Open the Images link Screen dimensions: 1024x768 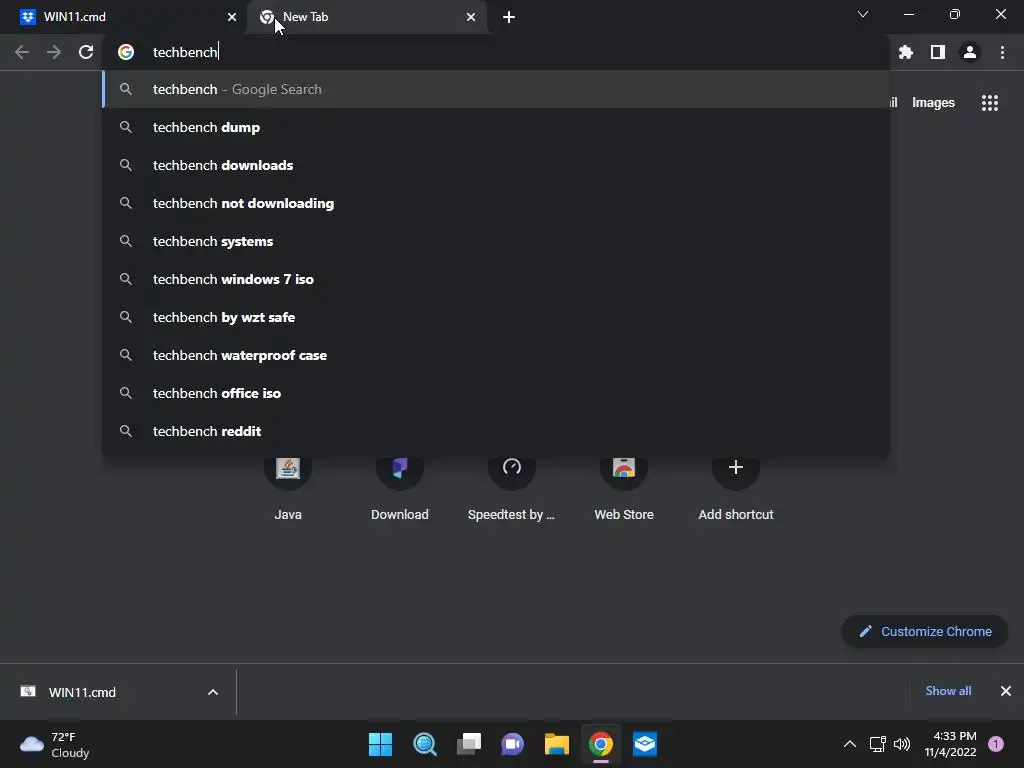[x=933, y=103]
